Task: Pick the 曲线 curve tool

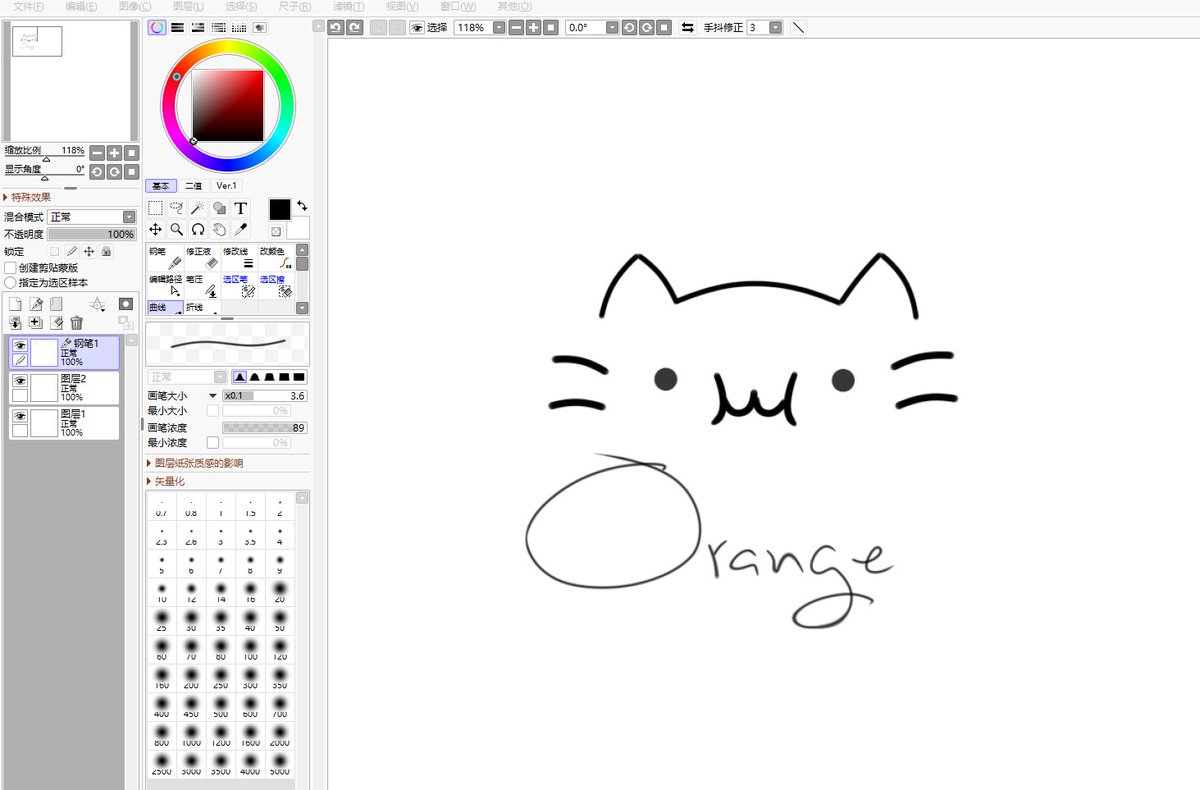Action: click(x=165, y=307)
